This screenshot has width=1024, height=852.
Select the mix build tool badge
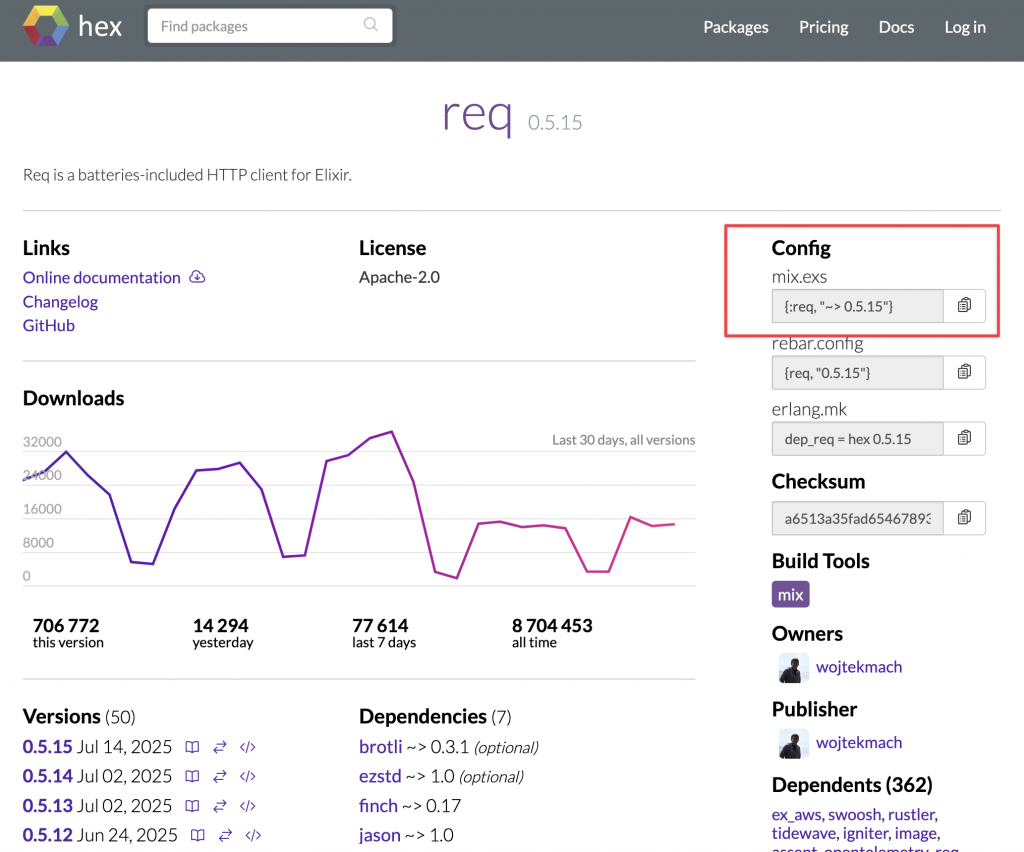(790, 595)
